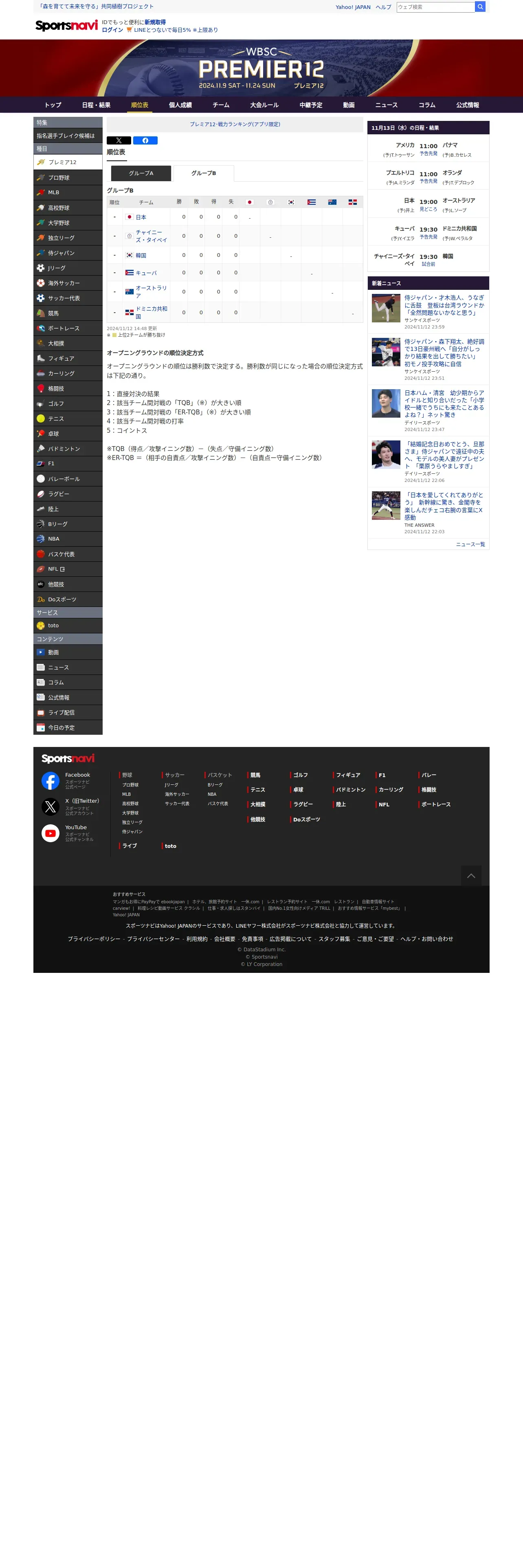
Task: Click the back-to-top arrow button
Action: tap(470, 875)
